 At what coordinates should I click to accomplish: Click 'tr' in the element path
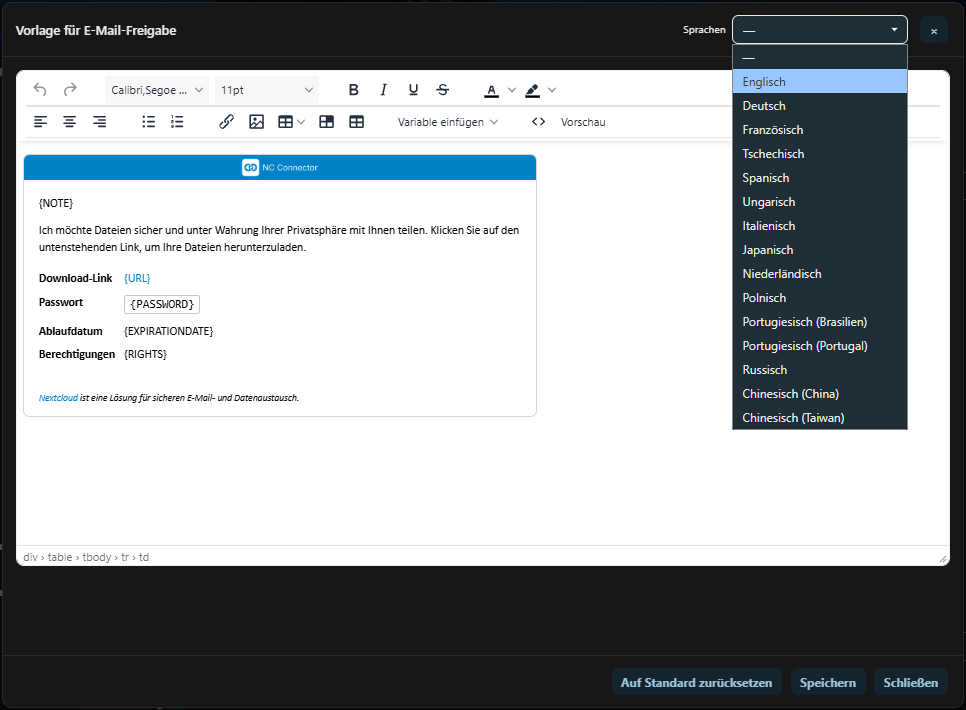[125, 557]
